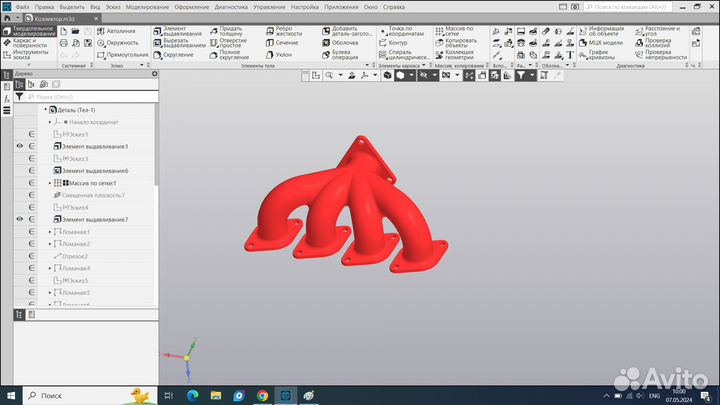The image size is (720, 405).
Task: Open Google Chrome from the taskbar
Action: tap(262, 395)
